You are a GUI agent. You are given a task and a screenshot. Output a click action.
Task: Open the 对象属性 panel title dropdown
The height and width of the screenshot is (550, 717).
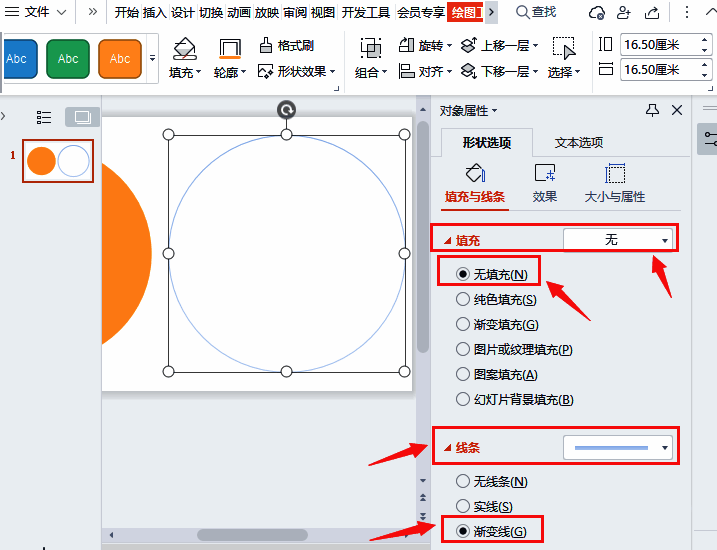[495, 111]
